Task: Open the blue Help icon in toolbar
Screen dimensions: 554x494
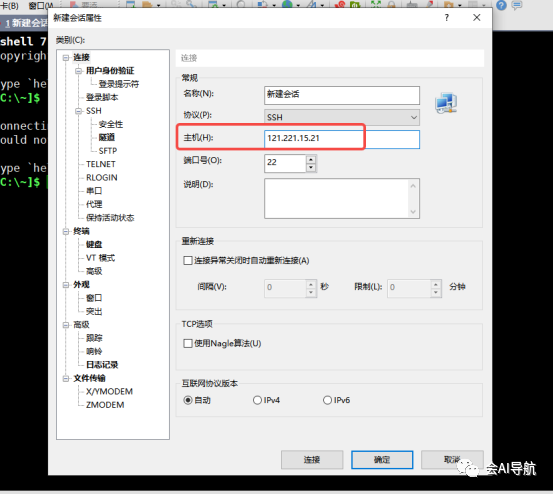Action: [x=501, y=5]
